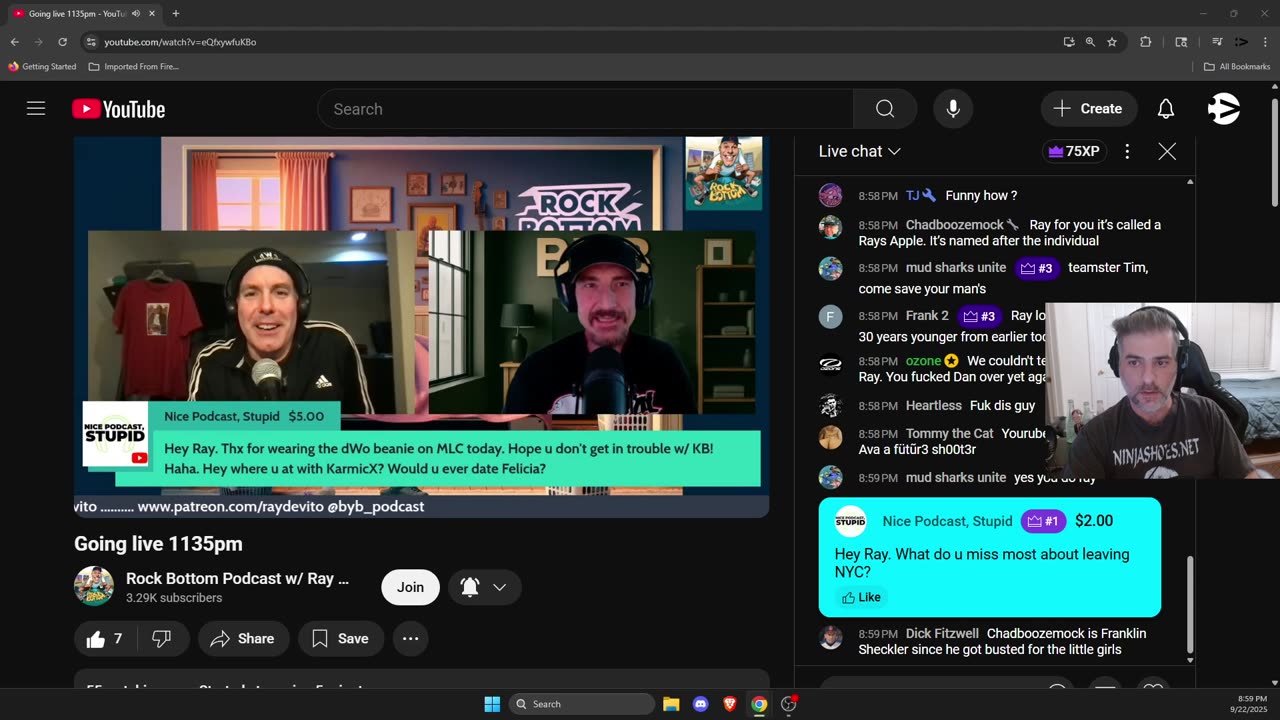Save the video to a playlist

pos(340,639)
